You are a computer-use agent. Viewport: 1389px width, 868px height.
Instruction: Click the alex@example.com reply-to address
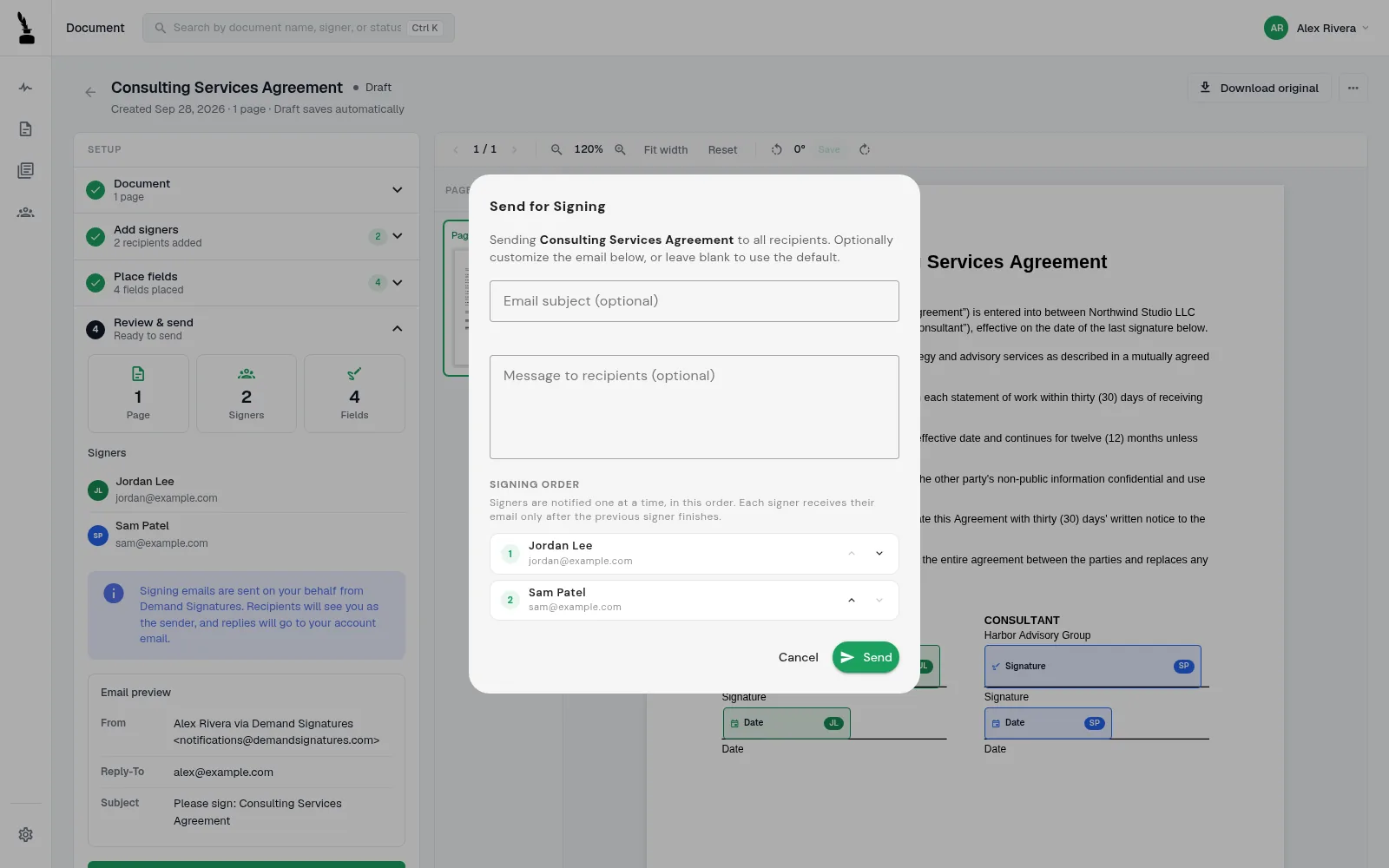point(223,773)
